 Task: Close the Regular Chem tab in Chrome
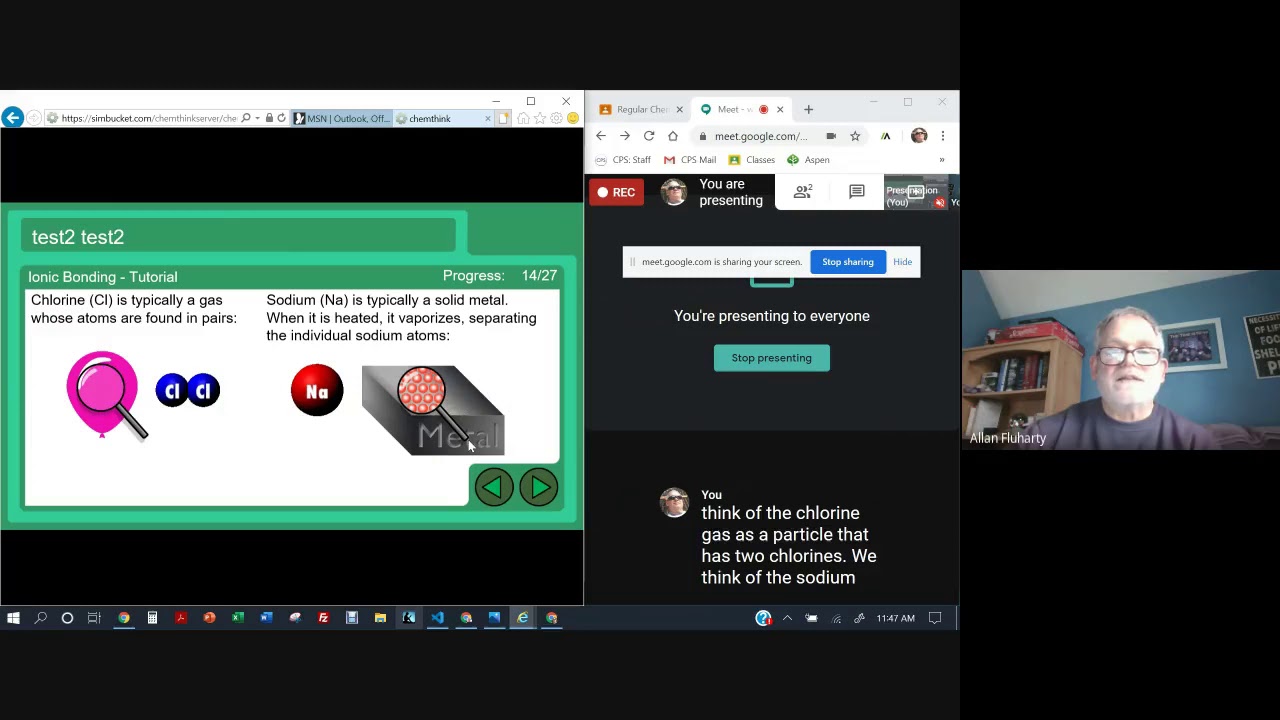point(680,109)
